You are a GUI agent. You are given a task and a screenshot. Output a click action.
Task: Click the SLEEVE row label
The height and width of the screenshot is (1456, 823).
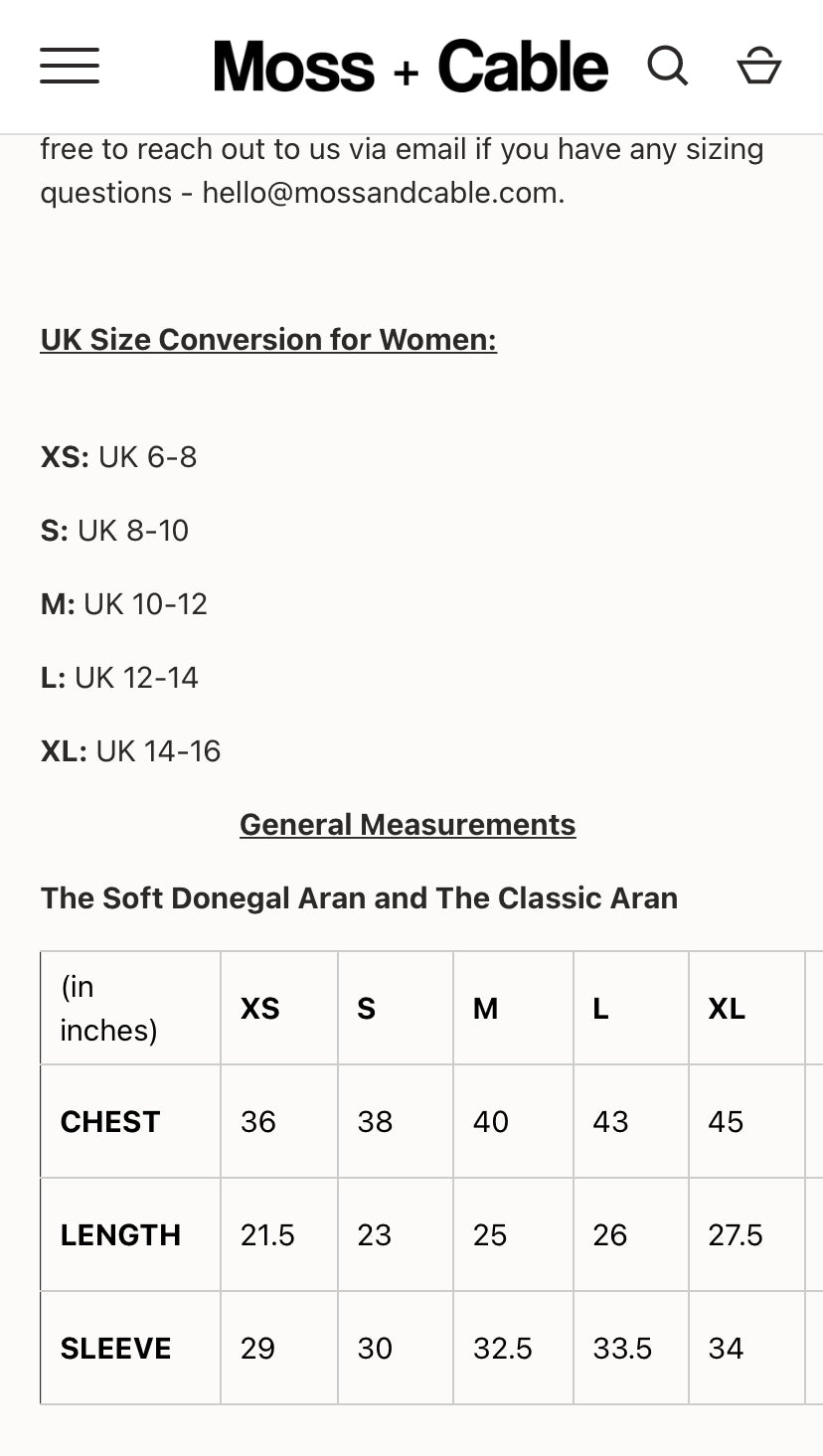115,1349
